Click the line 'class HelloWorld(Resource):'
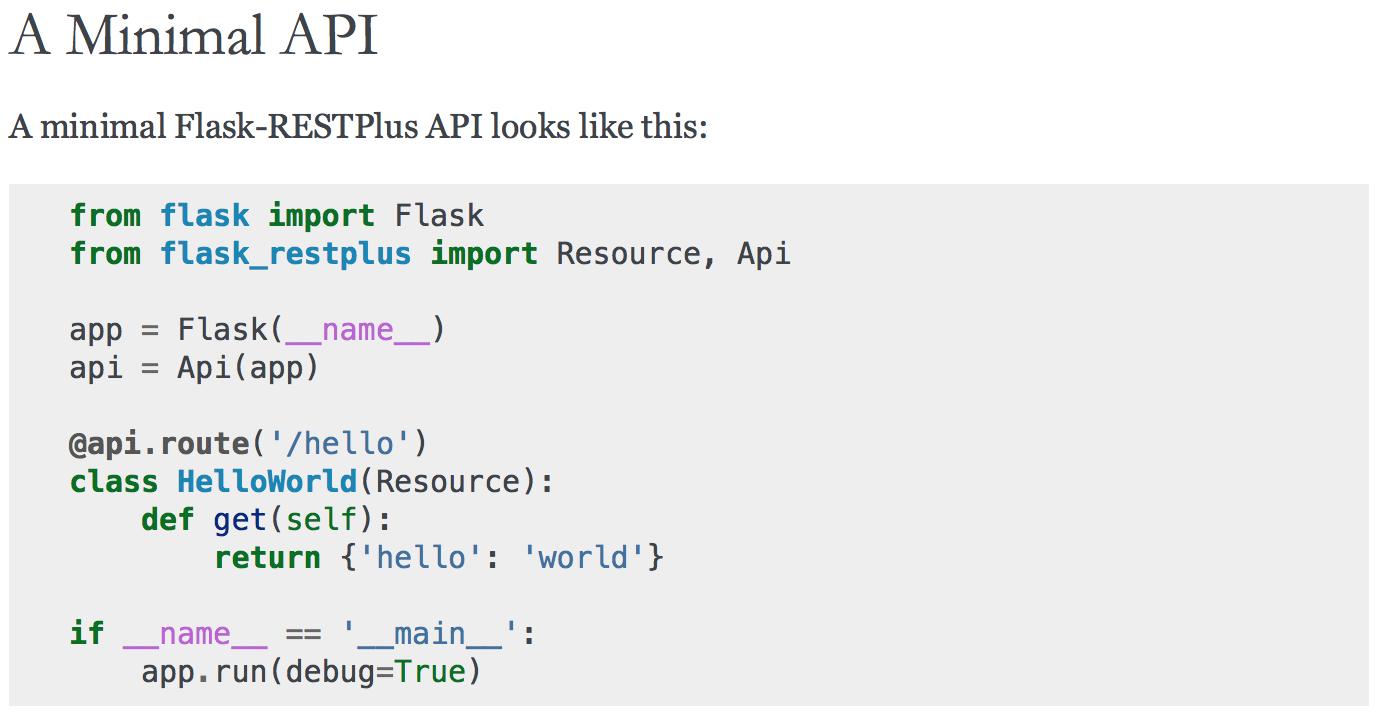1380x716 pixels. point(311,482)
